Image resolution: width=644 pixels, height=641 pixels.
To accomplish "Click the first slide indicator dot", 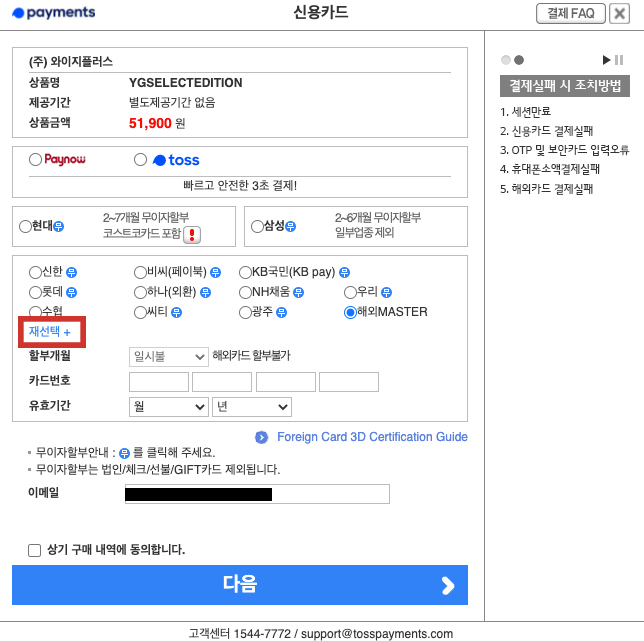I will click(506, 60).
